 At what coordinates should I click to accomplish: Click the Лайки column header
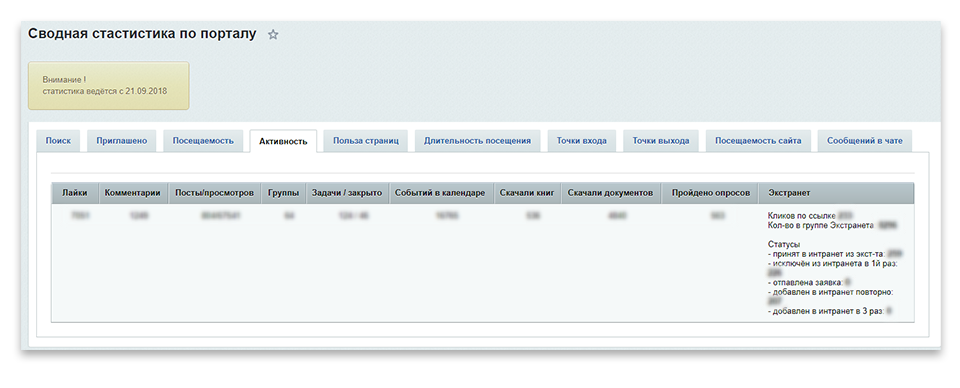pyautogui.click(x=75, y=193)
